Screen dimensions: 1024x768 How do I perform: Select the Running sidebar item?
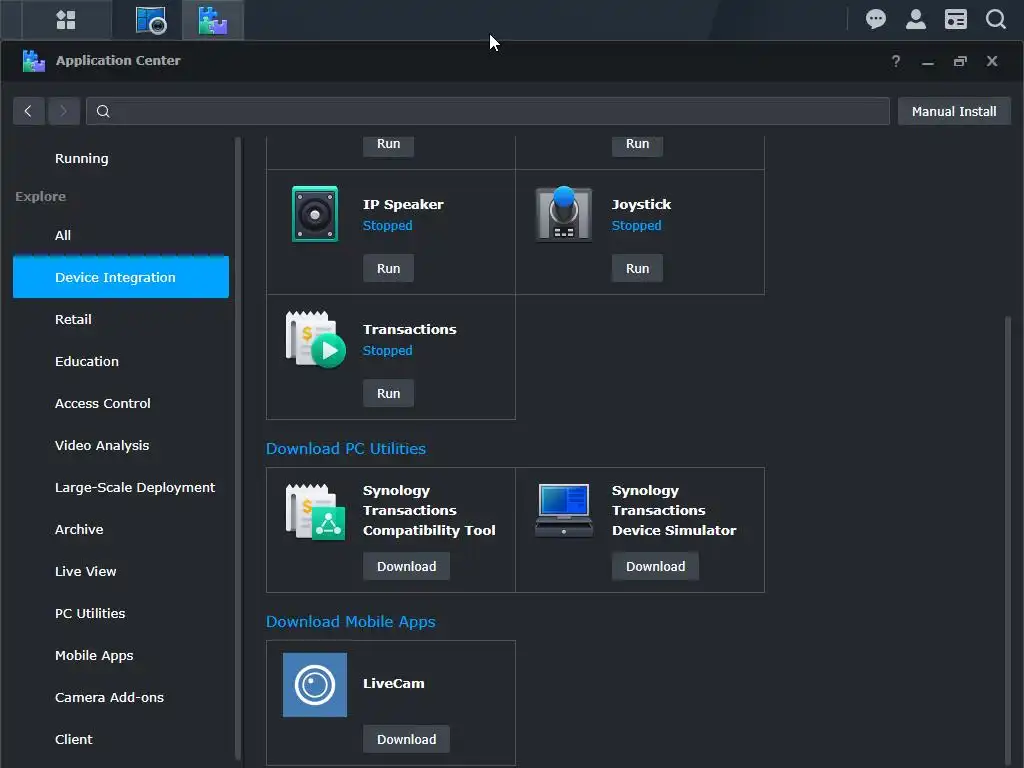point(121,158)
